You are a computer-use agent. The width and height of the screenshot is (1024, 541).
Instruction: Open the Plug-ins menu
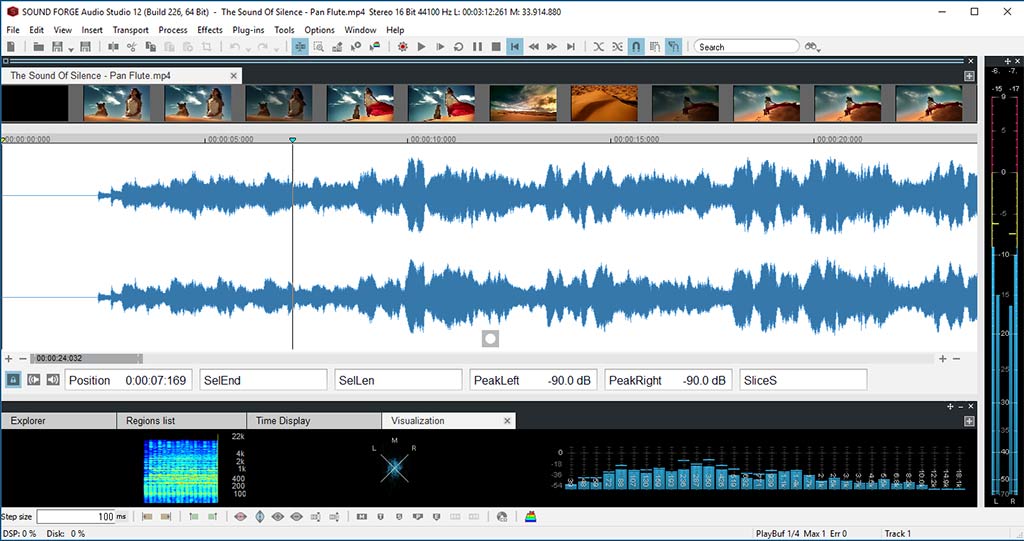[248, 30]
